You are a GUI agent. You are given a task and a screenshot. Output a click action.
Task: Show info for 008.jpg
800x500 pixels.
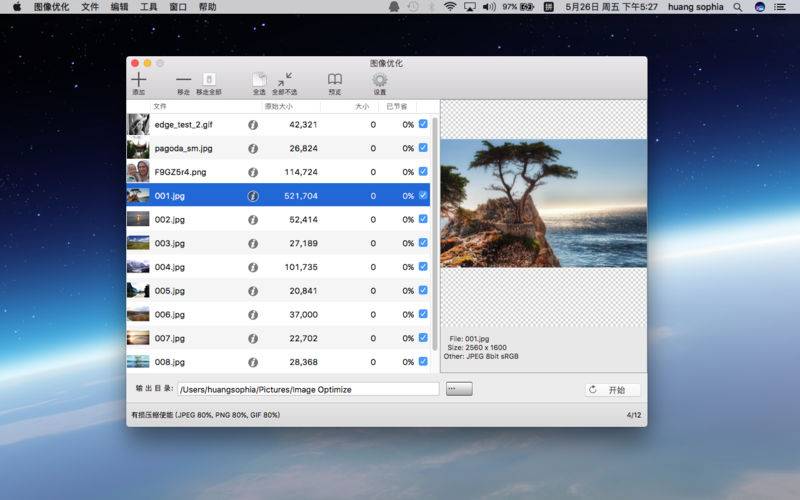(253, 362)
